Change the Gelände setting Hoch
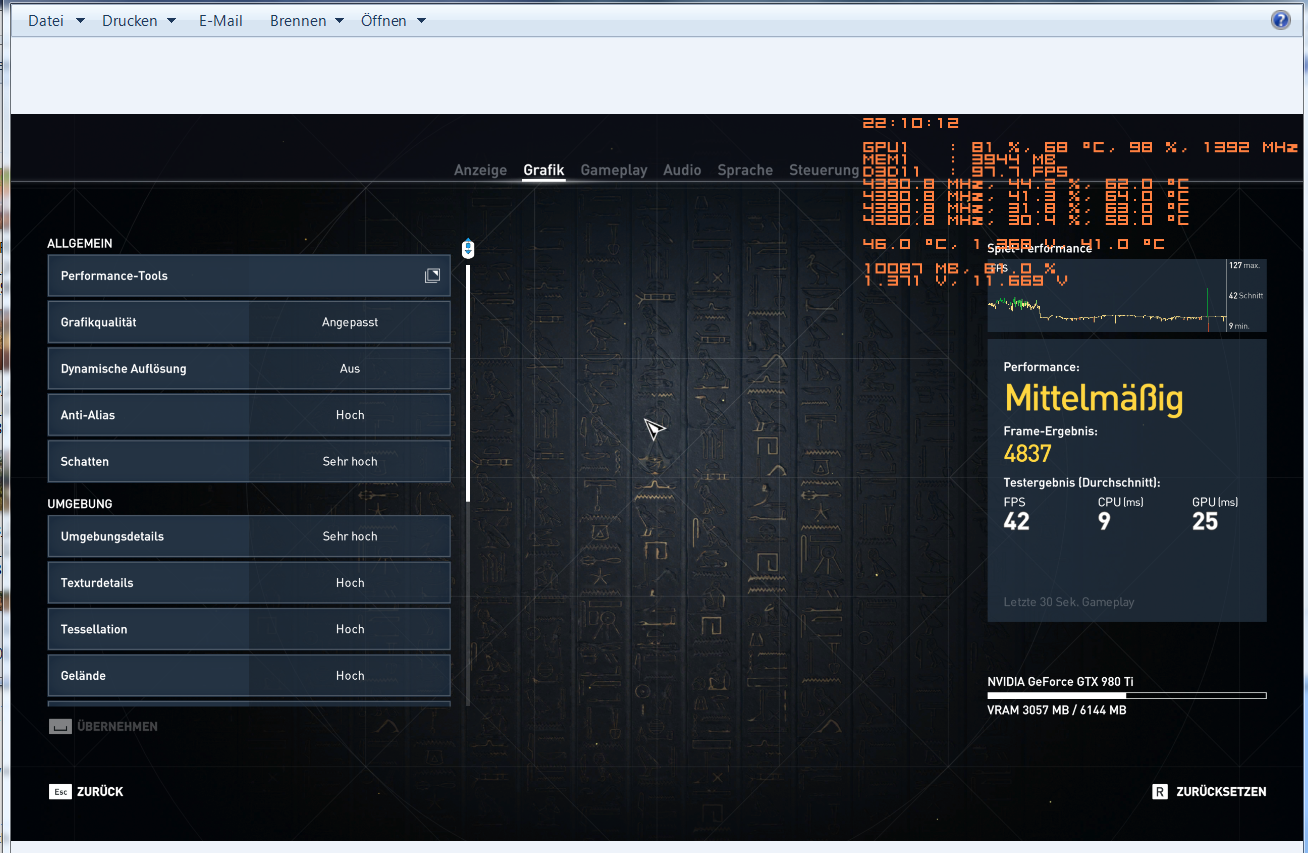The height and width of the screenshot is (853, 1308). coord(350,676)
